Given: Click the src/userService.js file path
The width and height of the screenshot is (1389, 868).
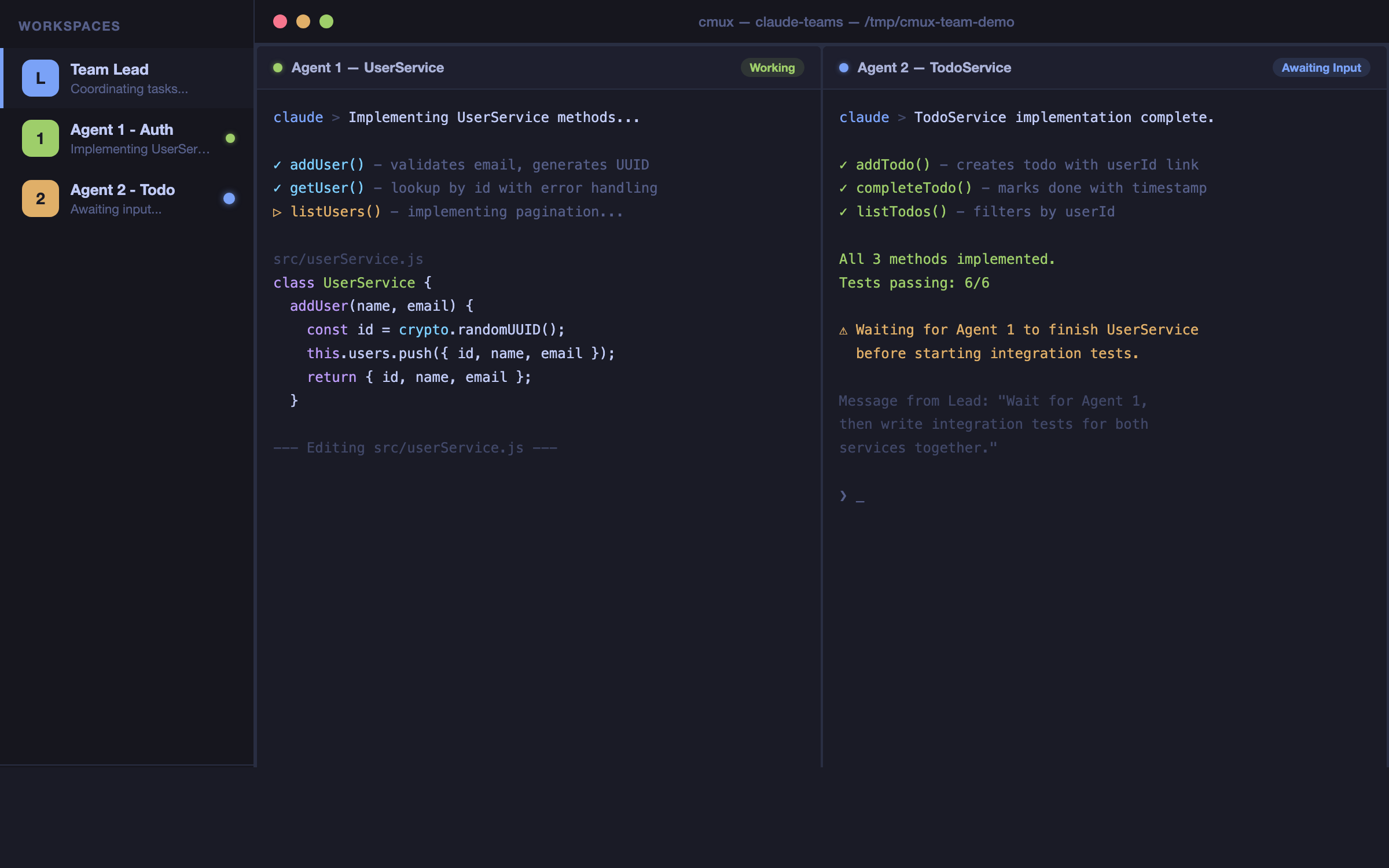Looking at the screenshot, I should coord(348,259).
